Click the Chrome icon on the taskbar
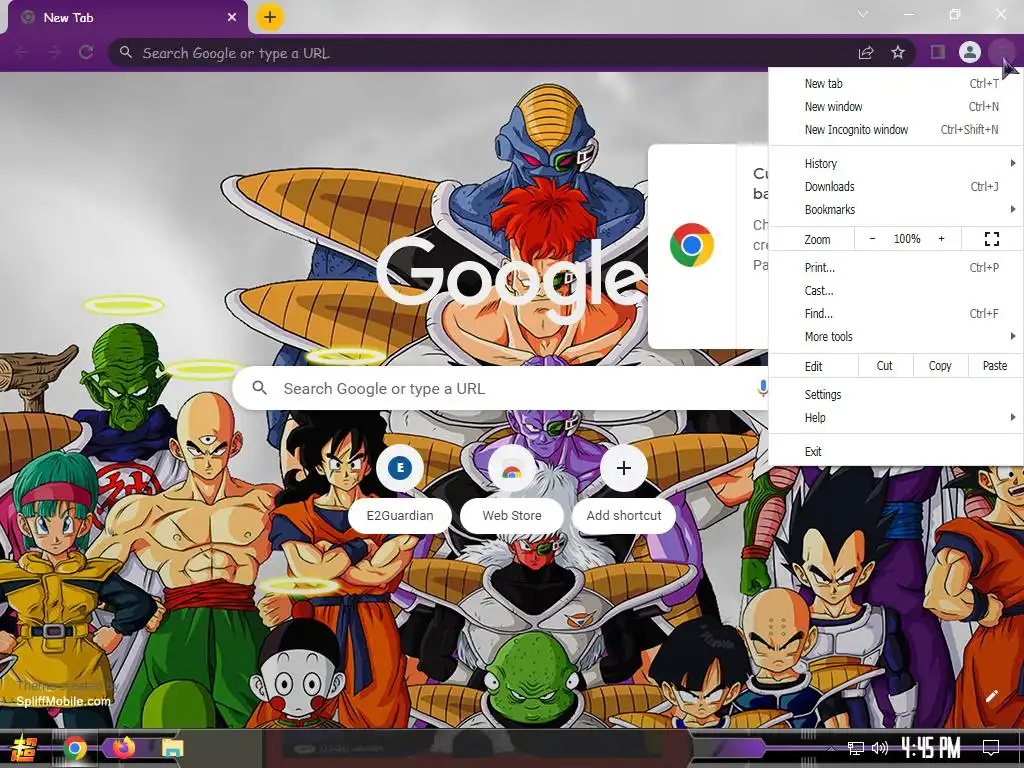The width and height of the screenshot is (1024, 768). point(75,748)
